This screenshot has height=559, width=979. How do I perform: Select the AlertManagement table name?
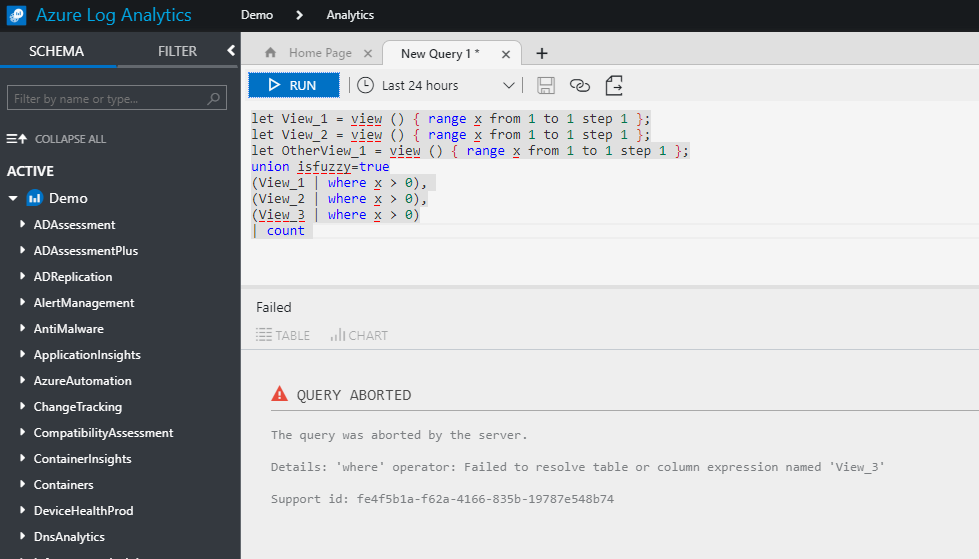click(84, 303)
